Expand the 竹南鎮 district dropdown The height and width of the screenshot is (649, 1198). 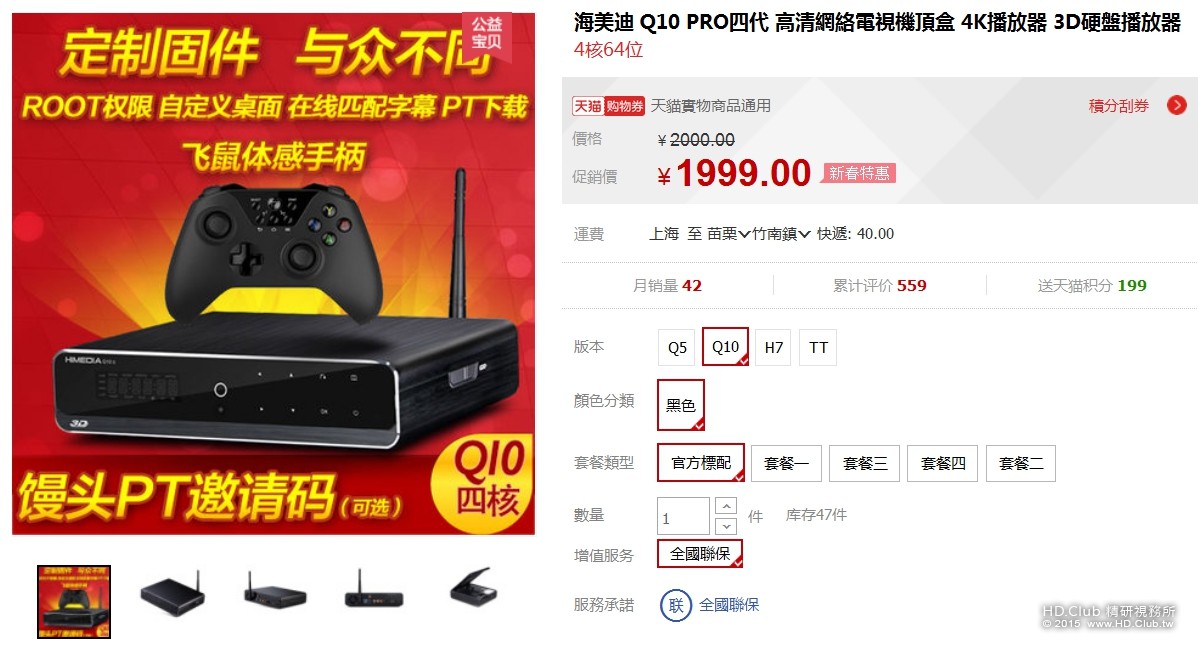coord(782,233)
